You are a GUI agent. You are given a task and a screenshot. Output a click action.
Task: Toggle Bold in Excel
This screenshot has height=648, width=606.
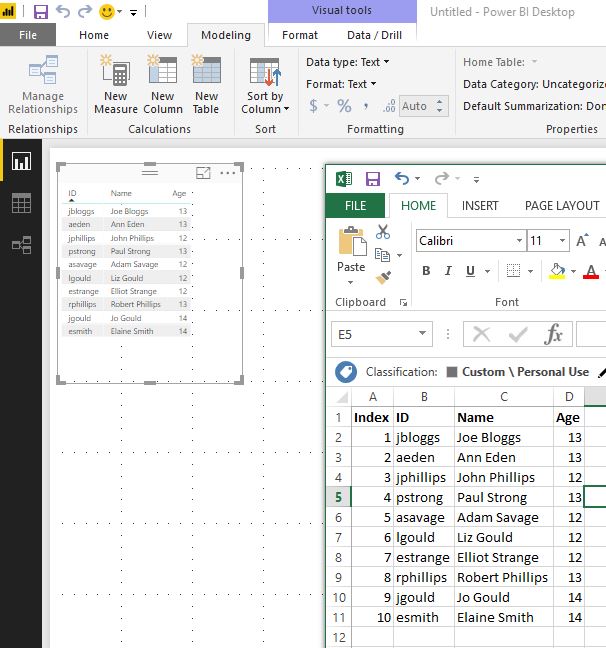(x=426, y=271)
